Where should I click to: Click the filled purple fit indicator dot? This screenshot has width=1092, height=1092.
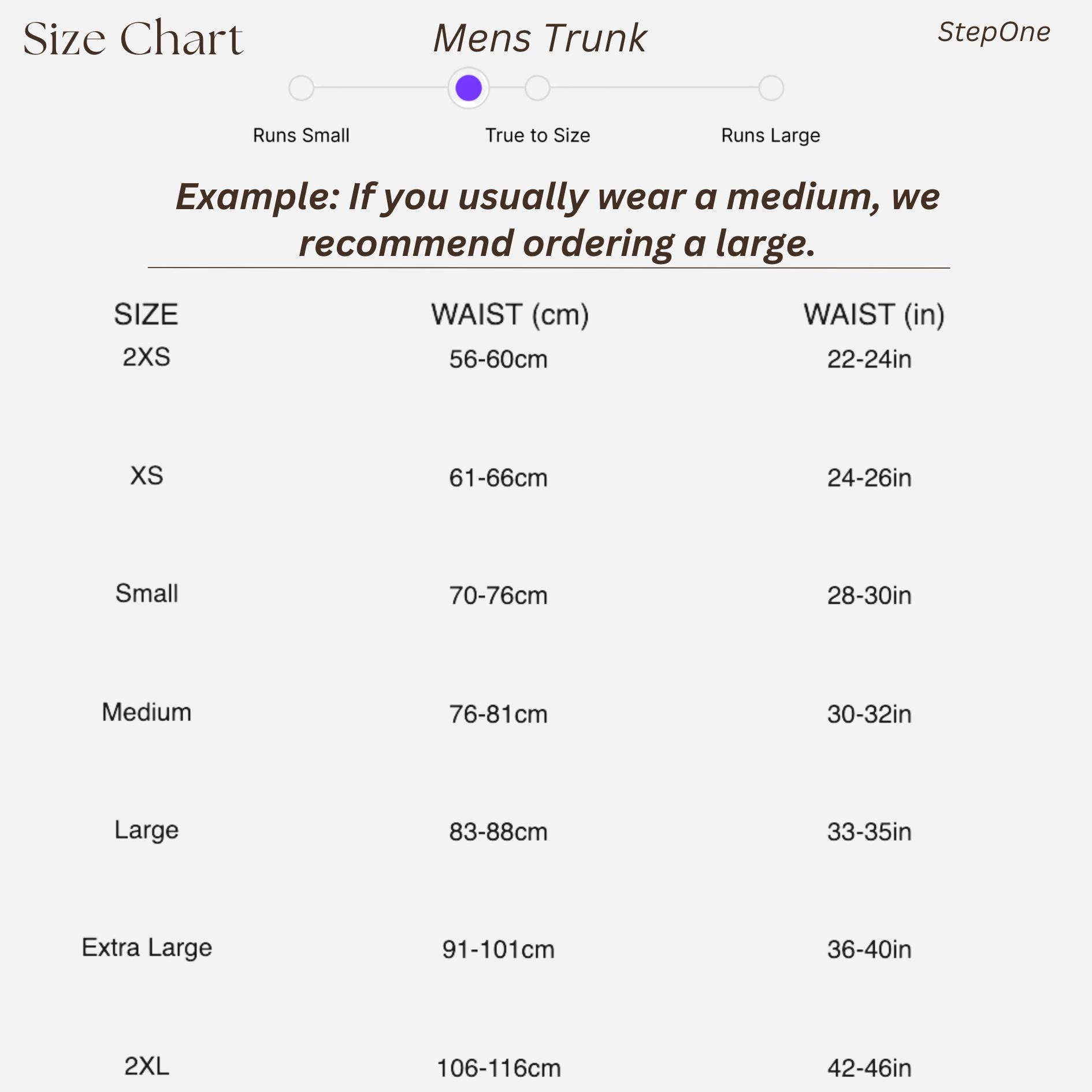tap(469, 88)
